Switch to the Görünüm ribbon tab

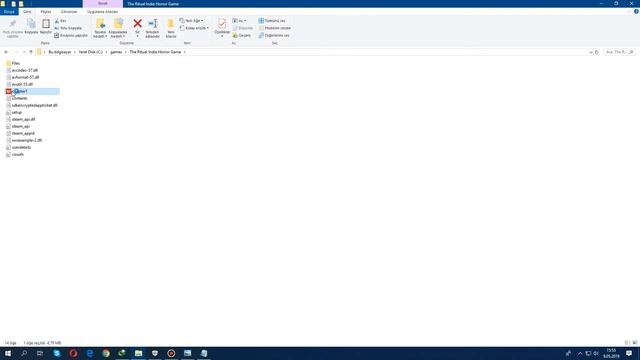pyautogui.click(x=69, y=12)
